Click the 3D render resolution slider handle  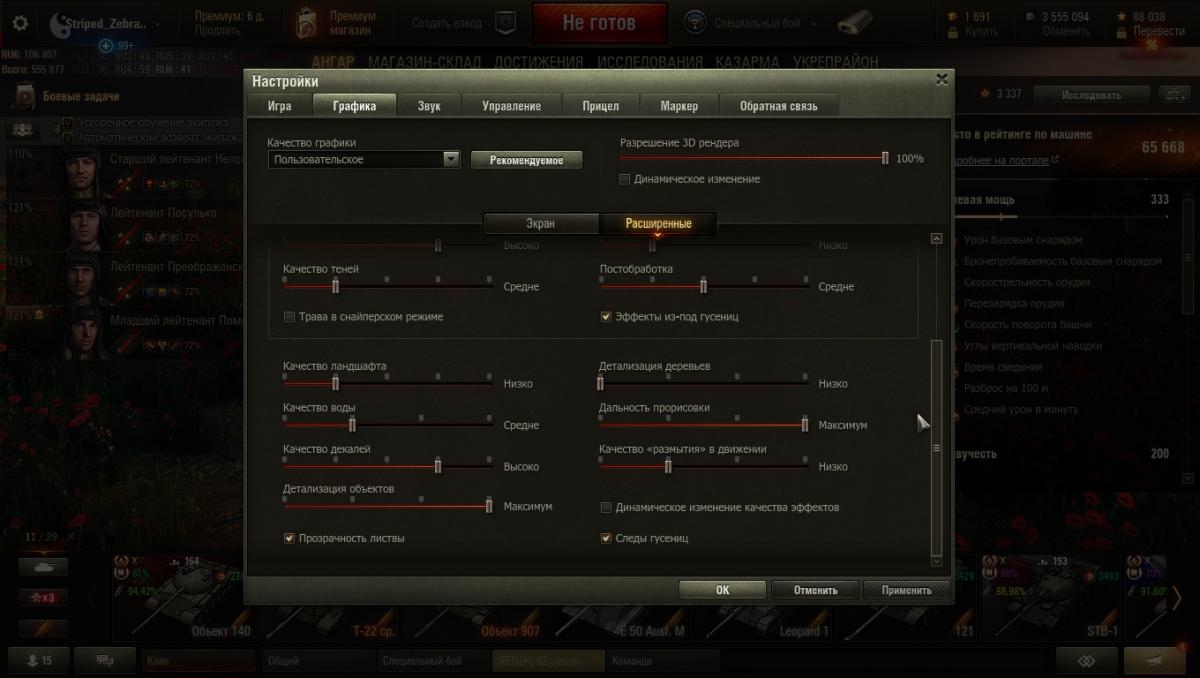[885, 158]
